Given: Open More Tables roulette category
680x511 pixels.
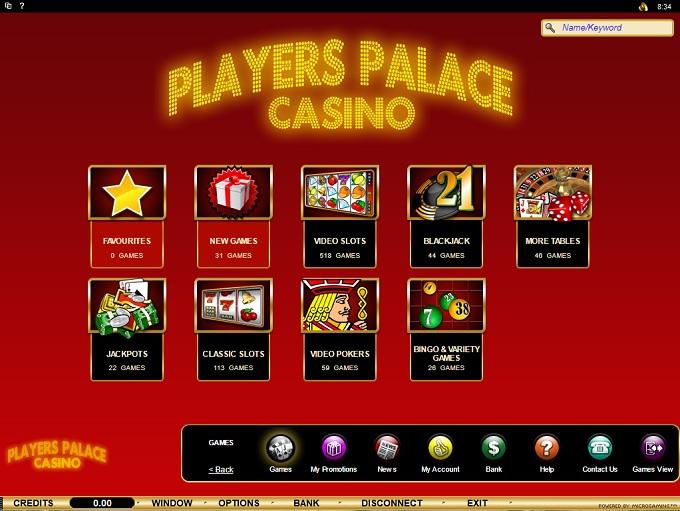Looking at the screenshot, I should 553,216.
